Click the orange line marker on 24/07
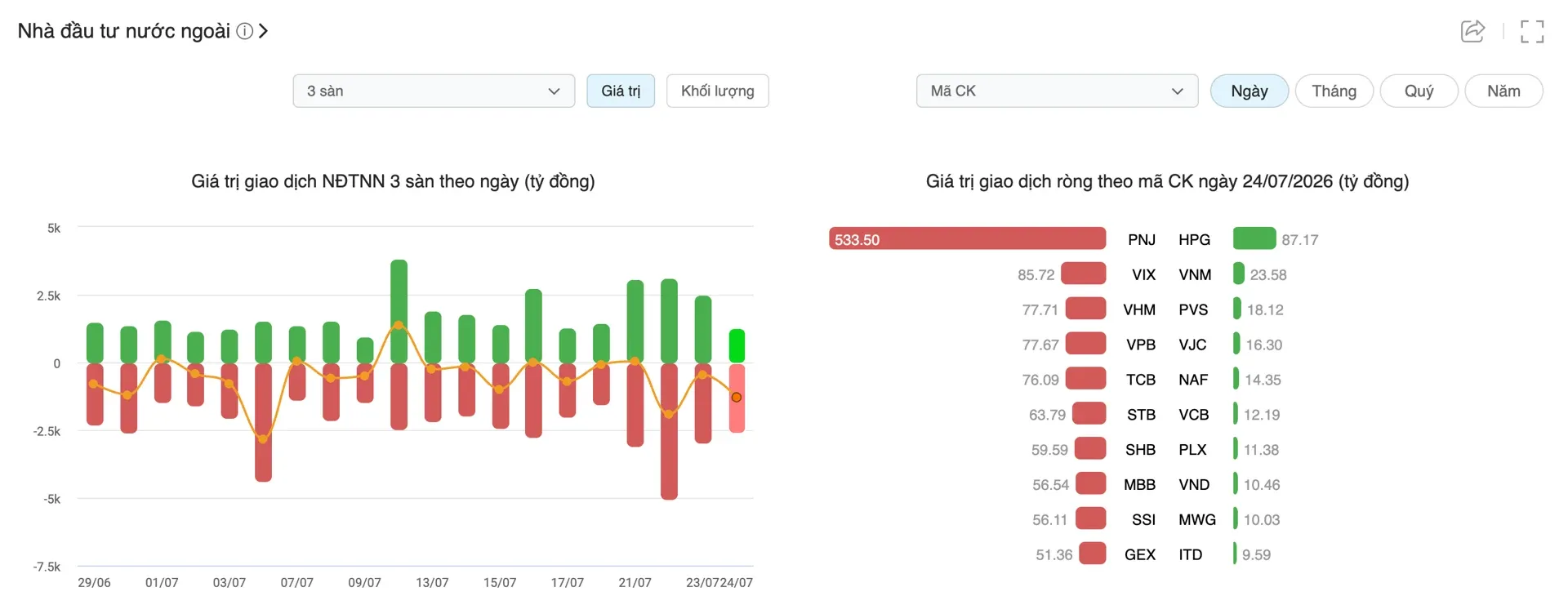Screen dimensions: 1568x605 (737, 397)
